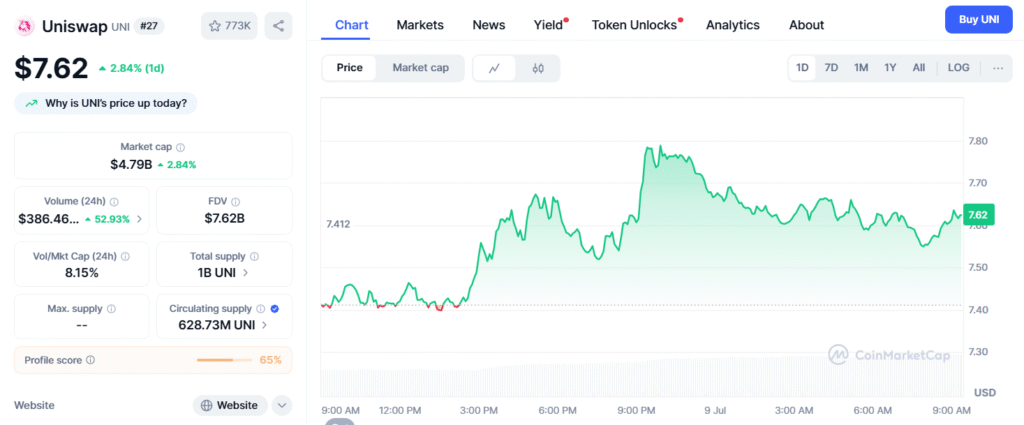Click the 65% profile score value
The width and height of the screenshot is (1024, 425).
[x=270, y=360]
